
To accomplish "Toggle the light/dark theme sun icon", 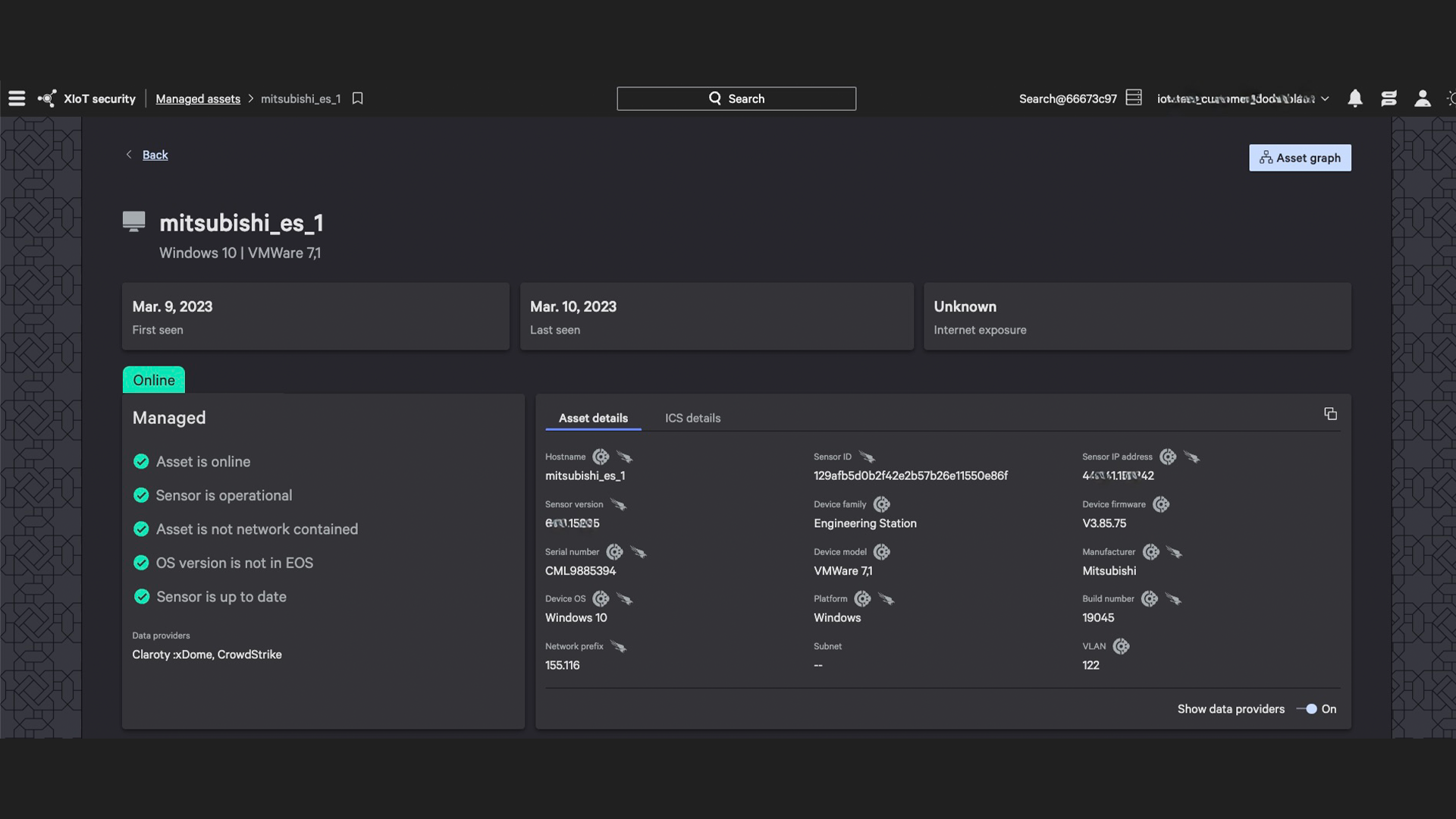I will 1451,99.
